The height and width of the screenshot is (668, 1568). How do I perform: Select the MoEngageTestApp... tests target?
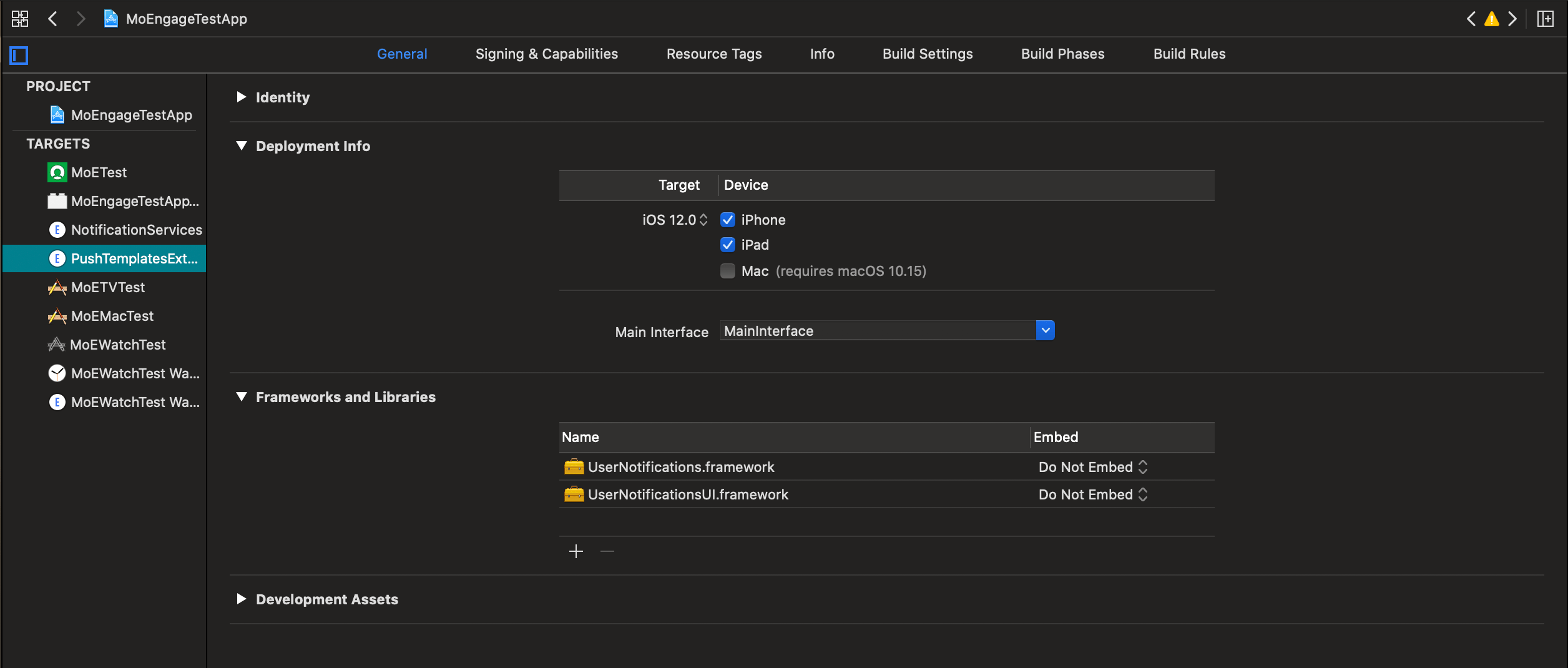[124, 201]
